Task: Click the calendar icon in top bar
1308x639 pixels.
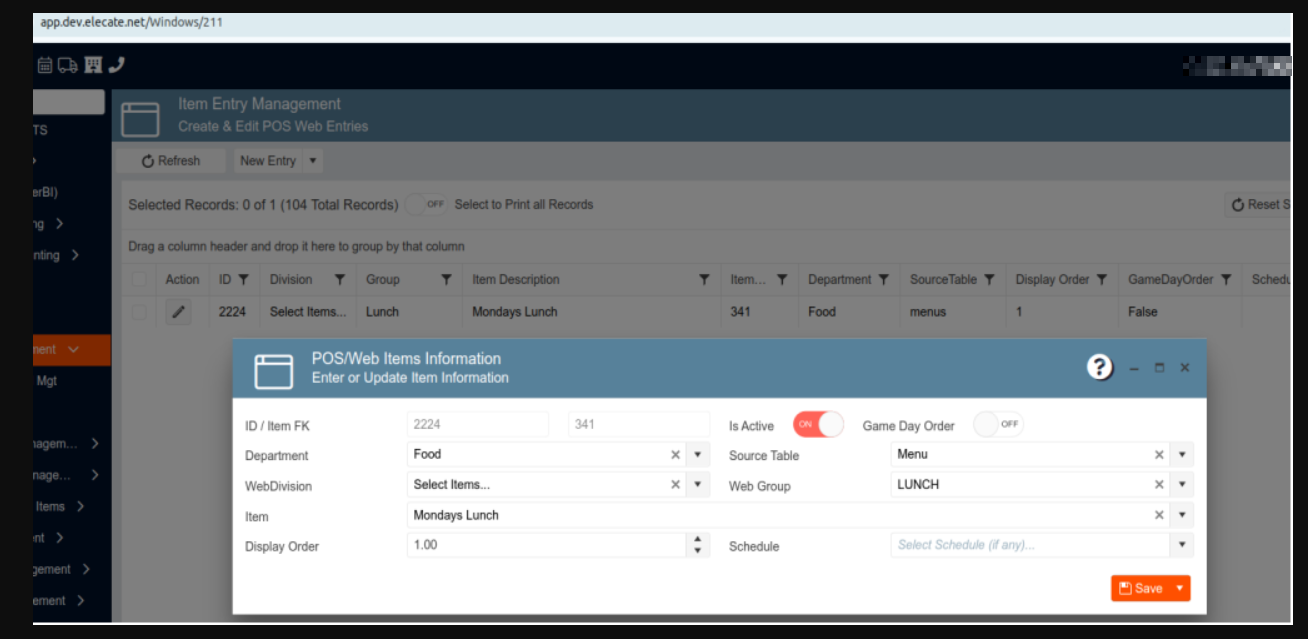Action: pyautogui.click(x=45, y=66)
